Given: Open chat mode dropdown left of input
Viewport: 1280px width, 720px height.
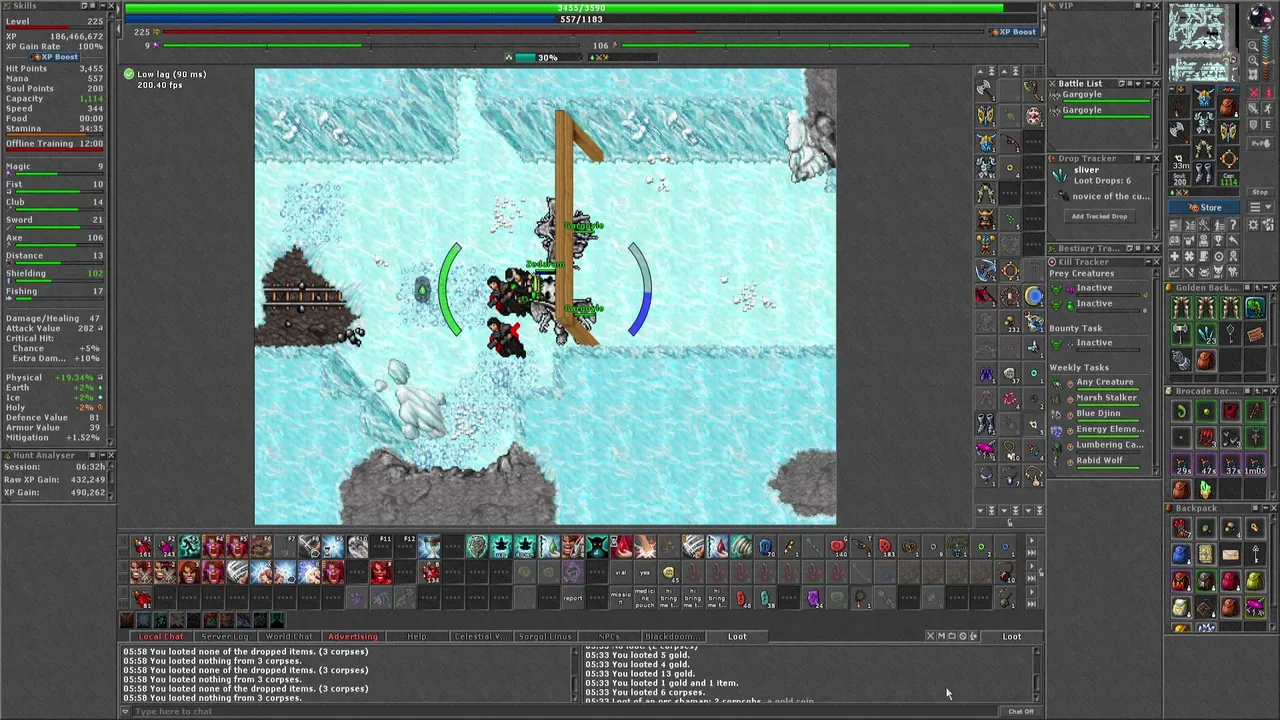Looking at the screenshot, I should tap(125, 711).
